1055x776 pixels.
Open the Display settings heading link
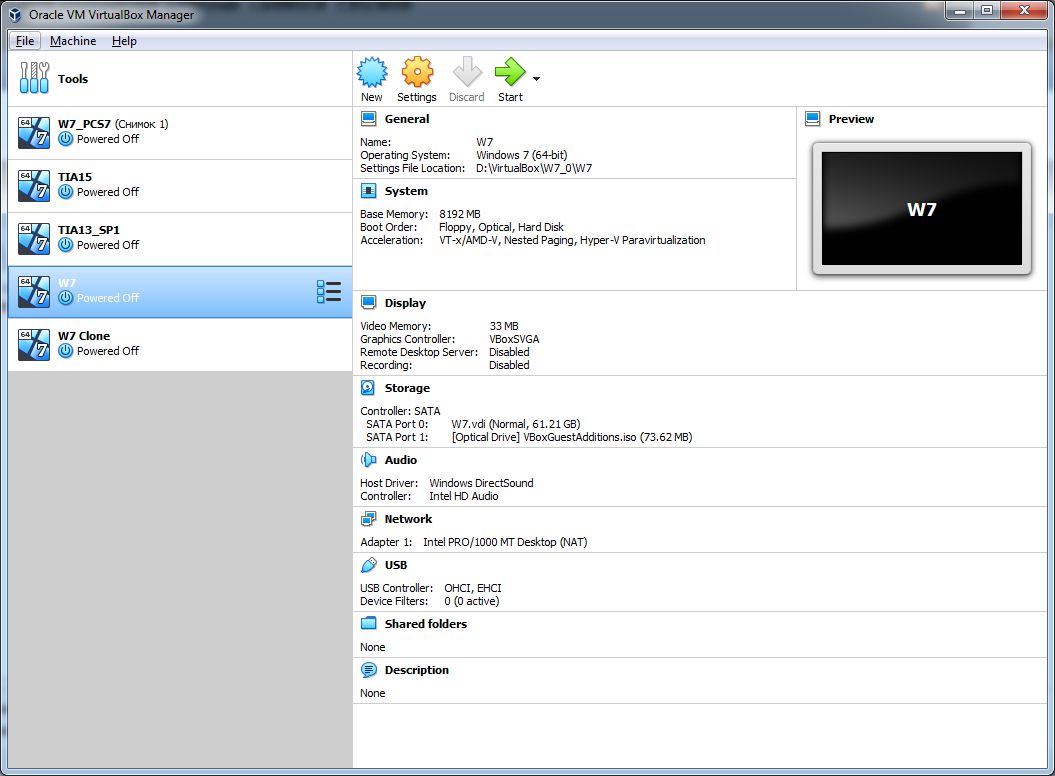tap(405, 303)
